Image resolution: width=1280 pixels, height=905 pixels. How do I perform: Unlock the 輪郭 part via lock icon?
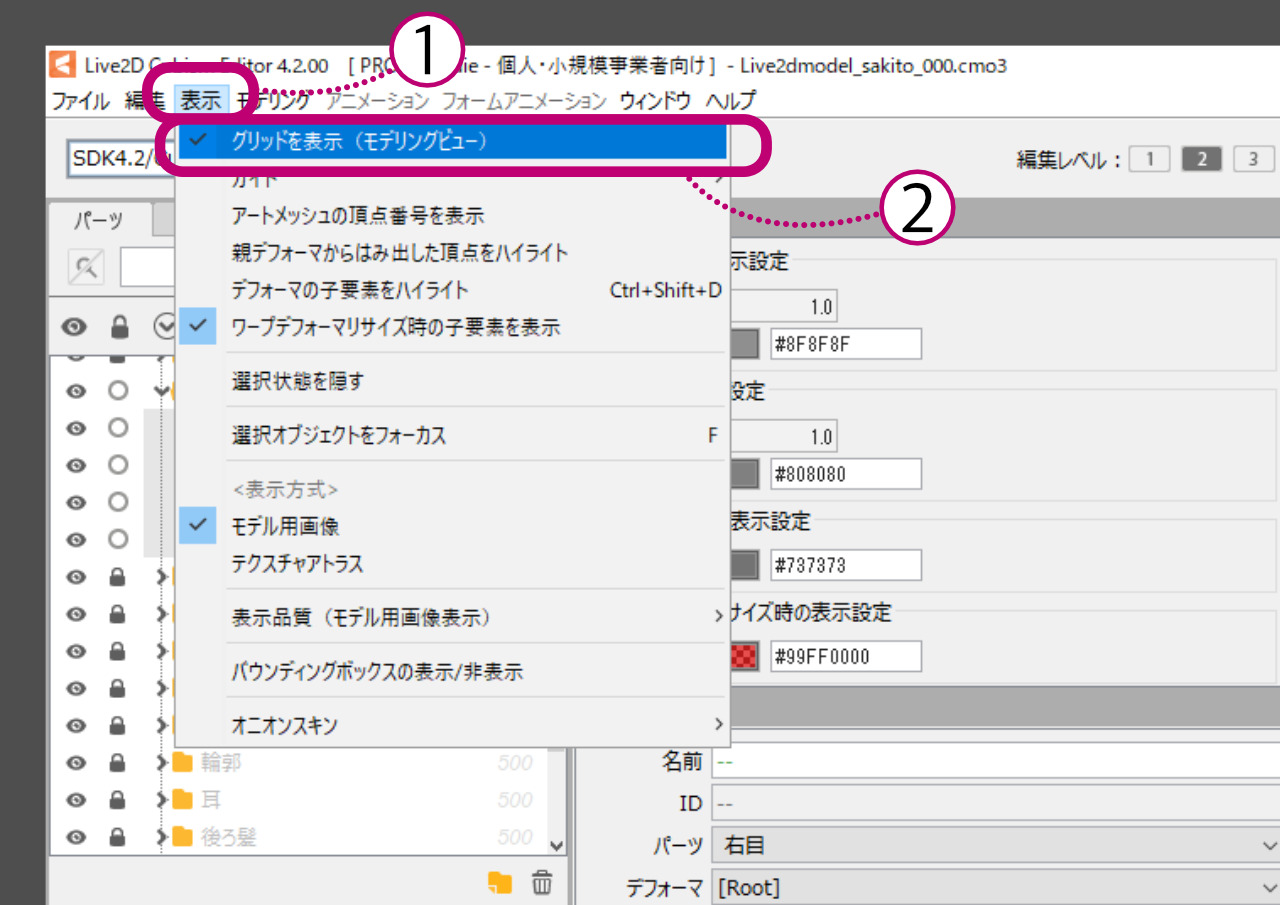[117, 763]
